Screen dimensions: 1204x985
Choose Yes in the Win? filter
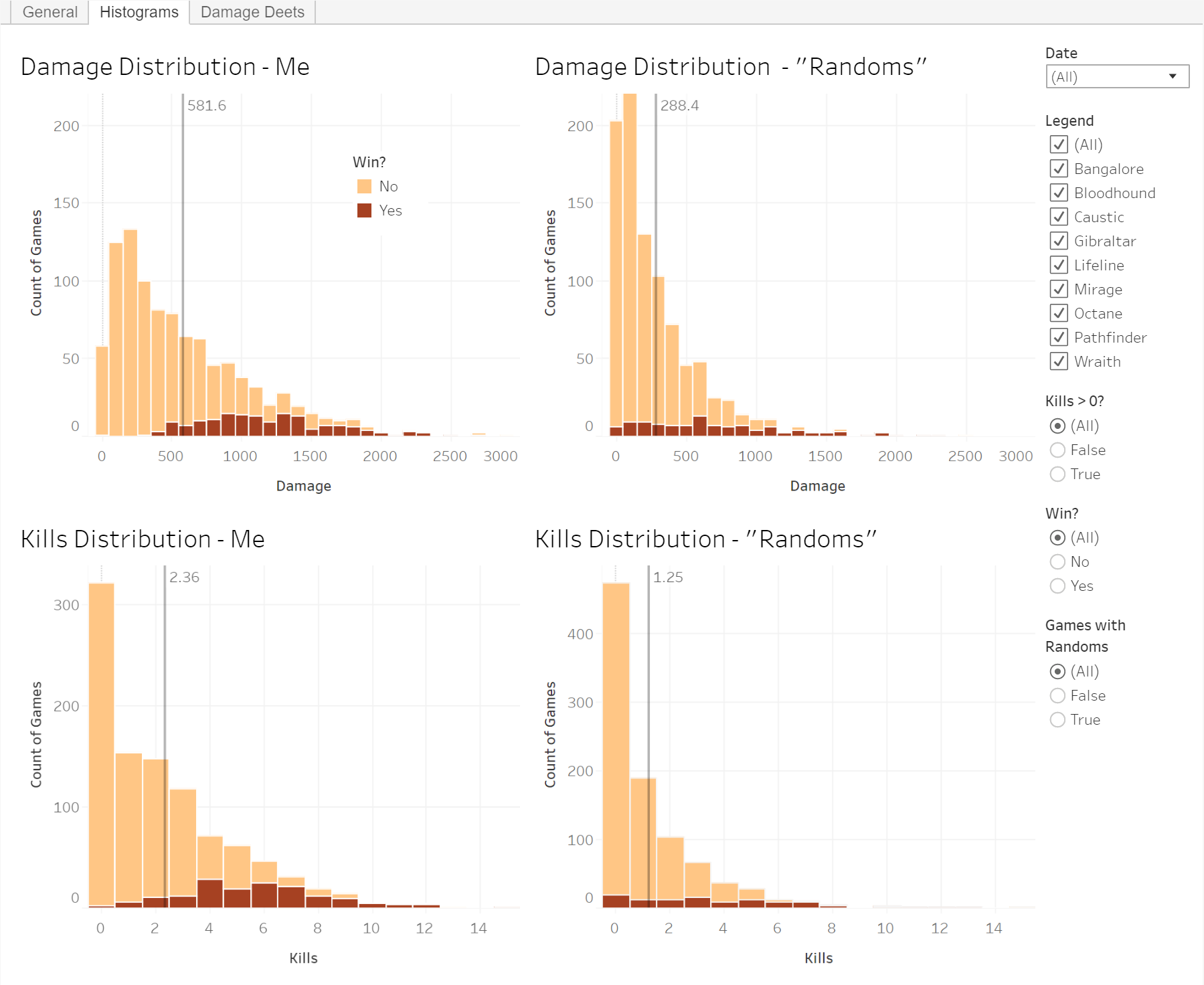[x=1057, y=586]
